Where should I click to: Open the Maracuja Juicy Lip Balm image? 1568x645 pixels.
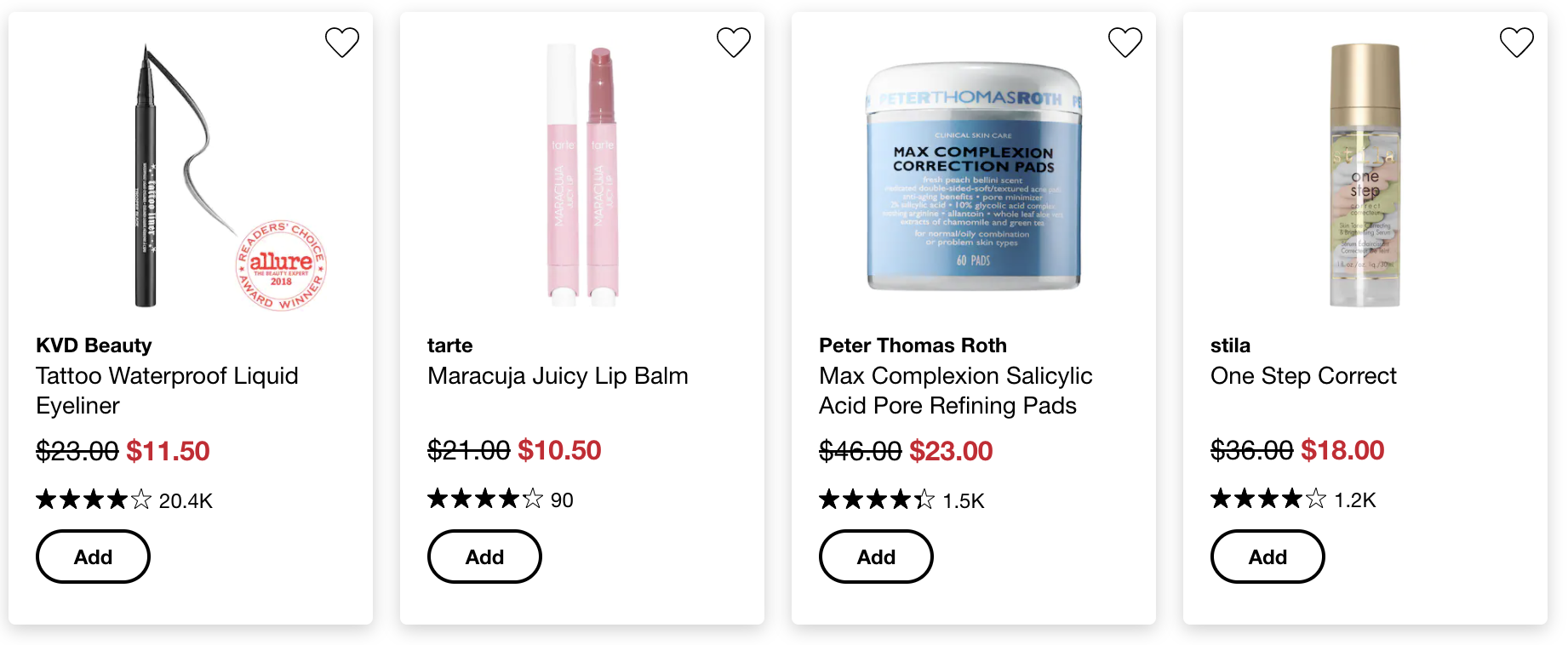[582, 175]
